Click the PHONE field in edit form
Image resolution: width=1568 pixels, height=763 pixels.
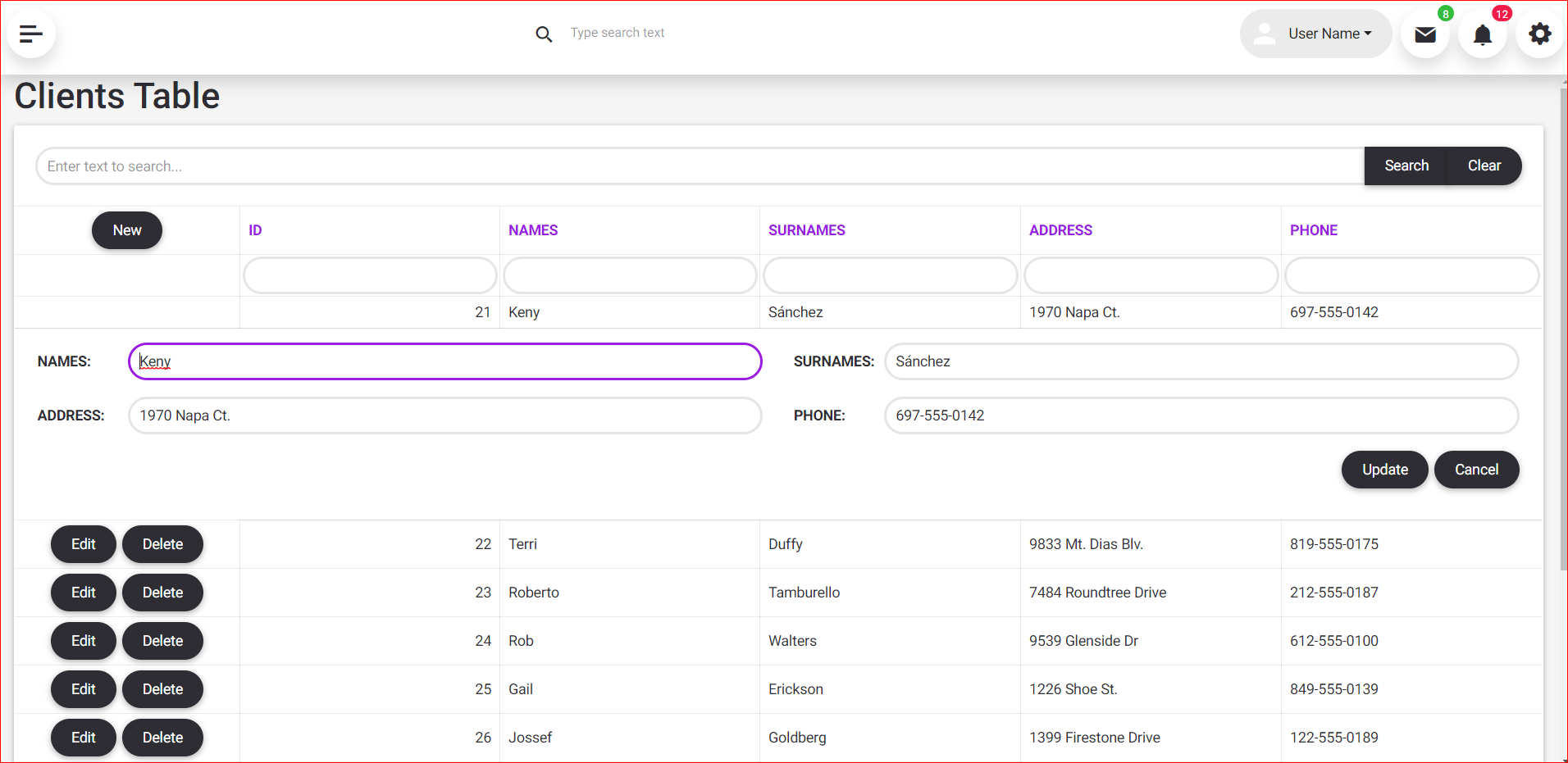click(x=1201, y=416)
